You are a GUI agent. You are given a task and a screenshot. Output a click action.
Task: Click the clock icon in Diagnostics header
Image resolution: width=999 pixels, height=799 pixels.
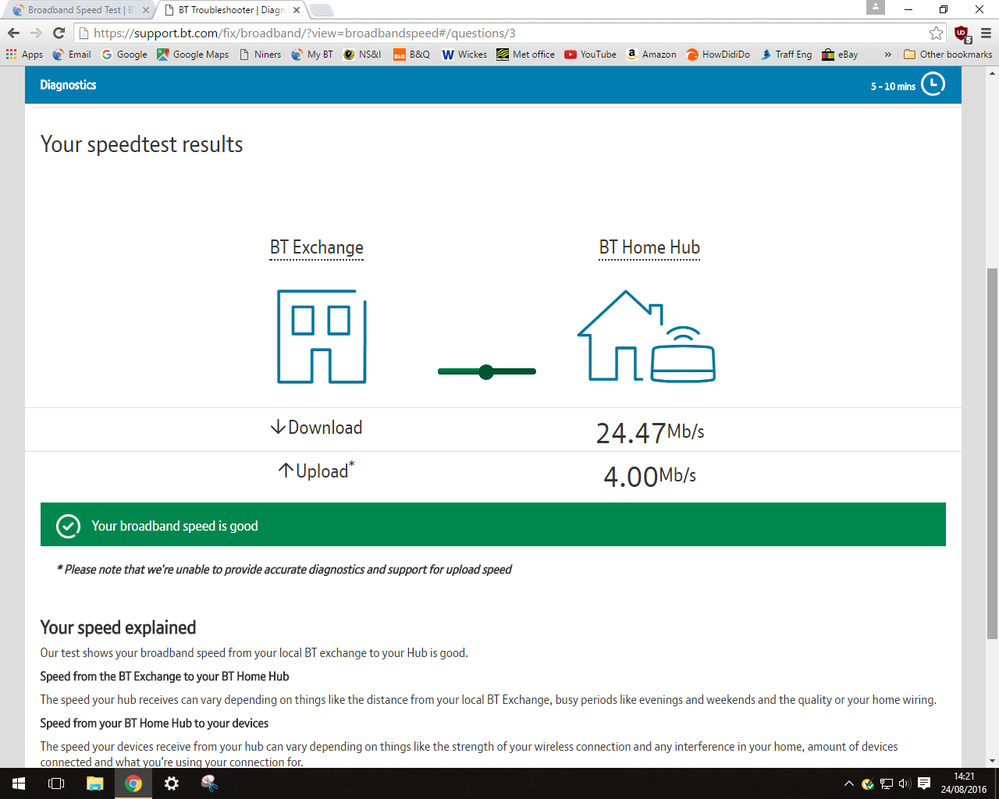point(933,84)
